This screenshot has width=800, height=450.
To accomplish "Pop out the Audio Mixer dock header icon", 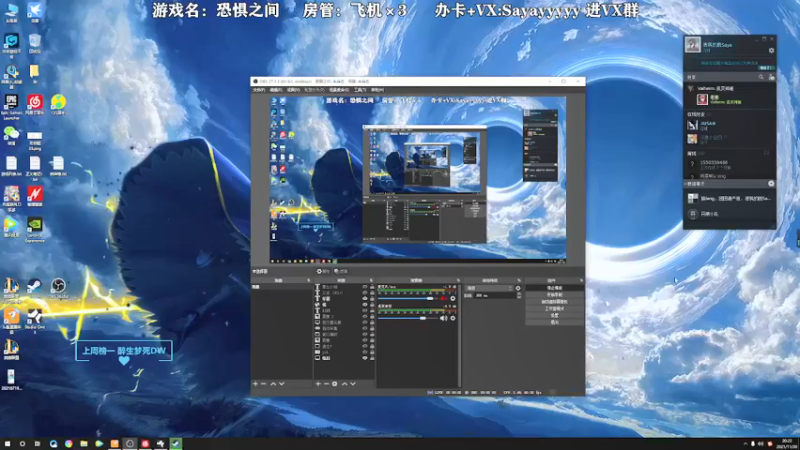I will (458, 280).
